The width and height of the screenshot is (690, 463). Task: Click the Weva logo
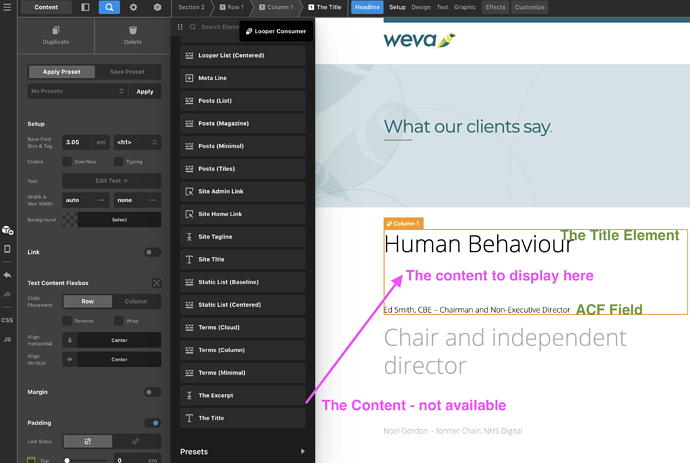(419, 40)
